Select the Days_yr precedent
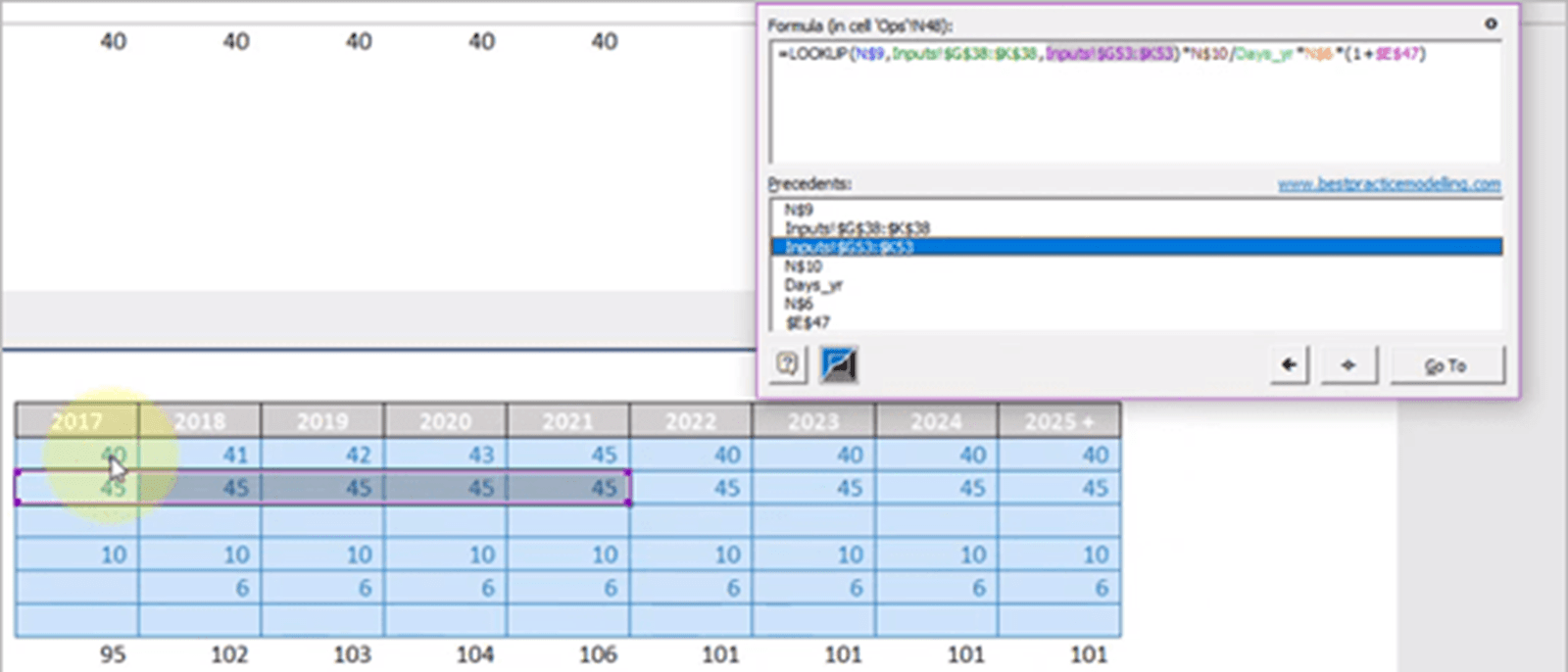1568x672 pixels. point(813,285)
